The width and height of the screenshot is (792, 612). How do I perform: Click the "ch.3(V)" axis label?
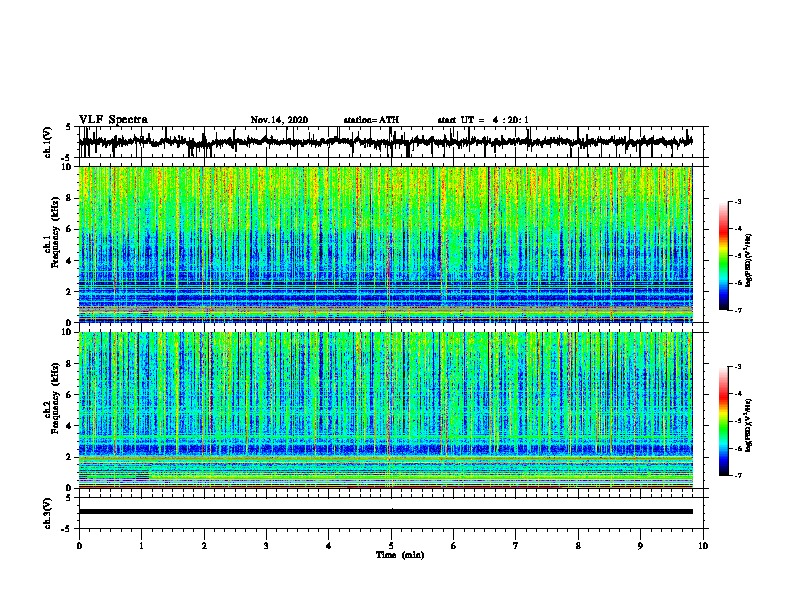pos(48,513)
